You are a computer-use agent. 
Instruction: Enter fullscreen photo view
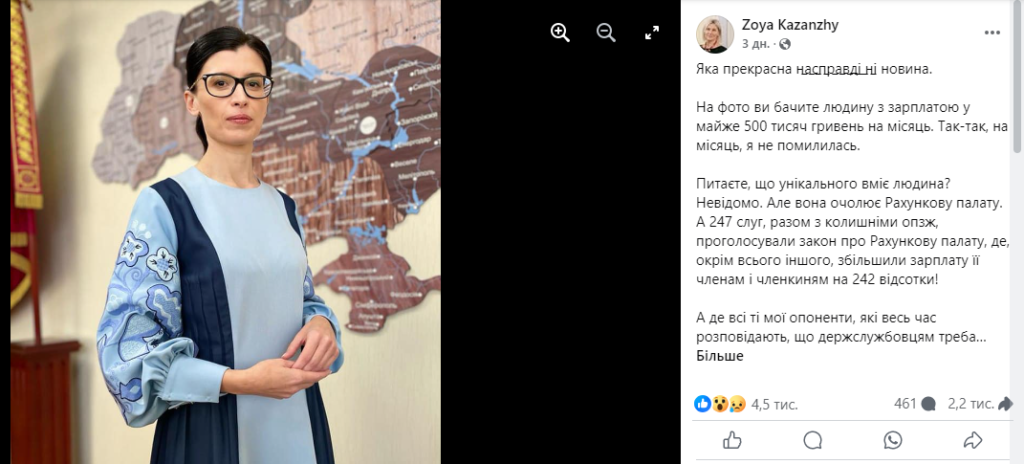(652, 33)
